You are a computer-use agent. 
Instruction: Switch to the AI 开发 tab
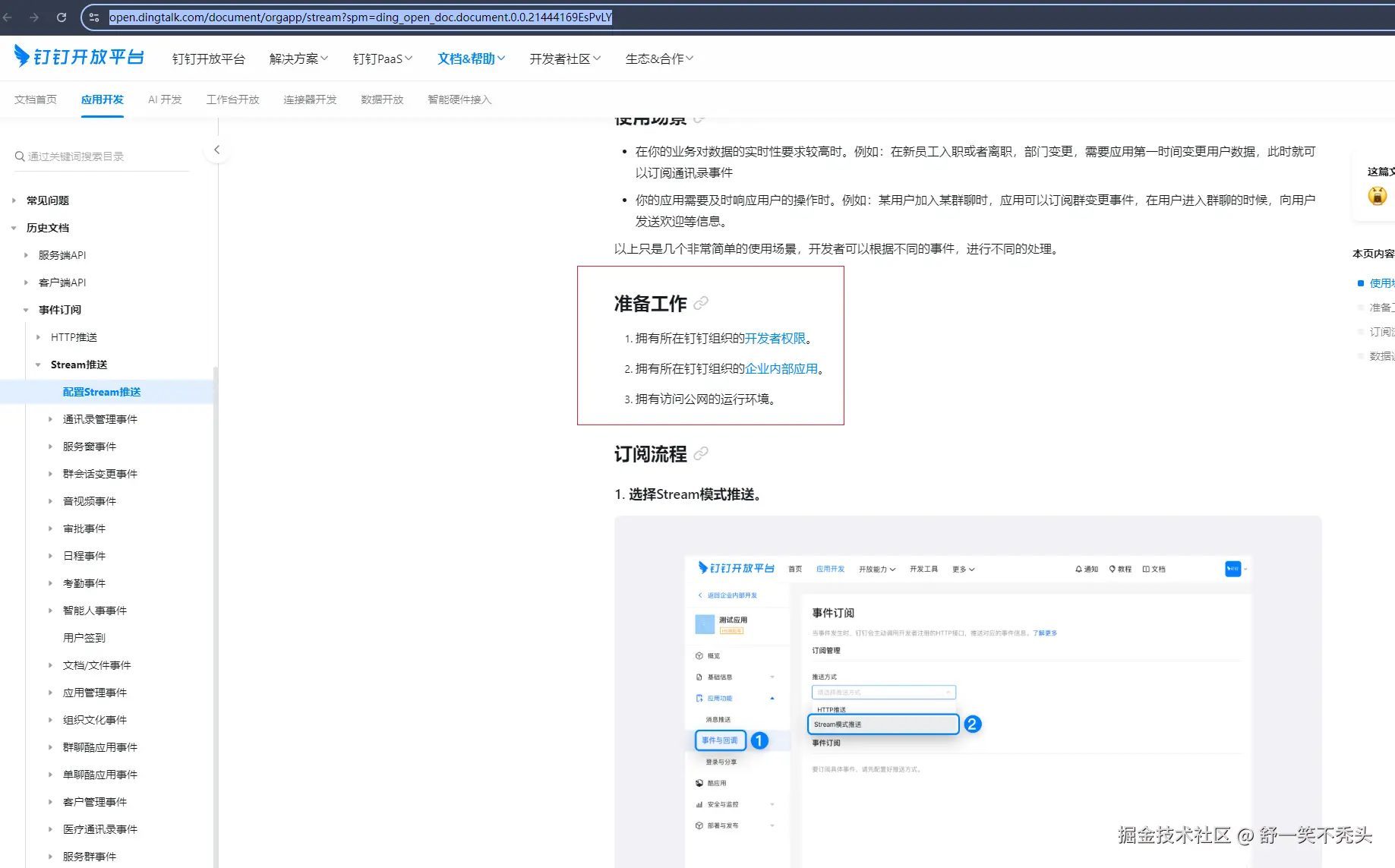(165, 99)
